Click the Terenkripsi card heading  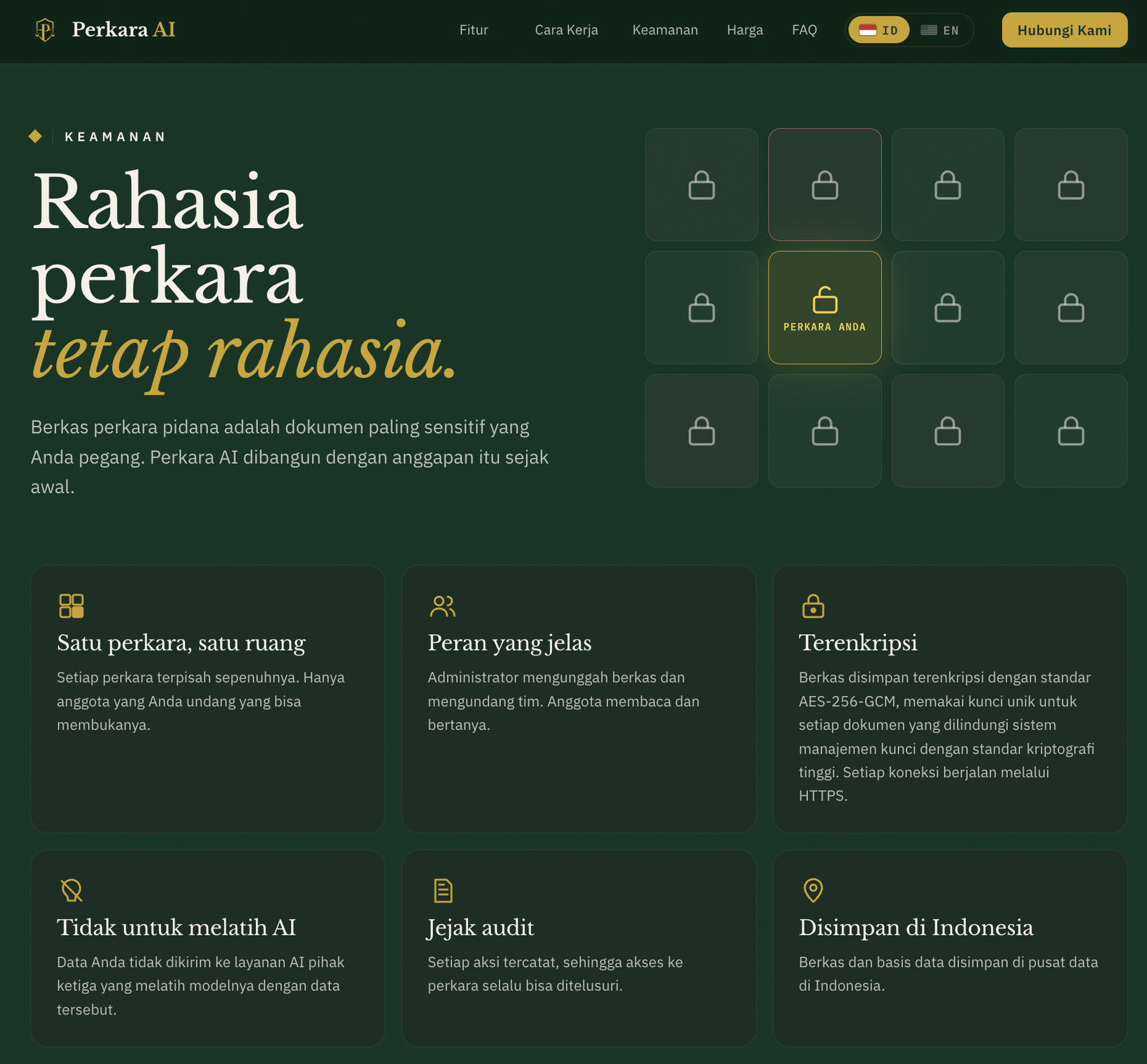[858, 642]
